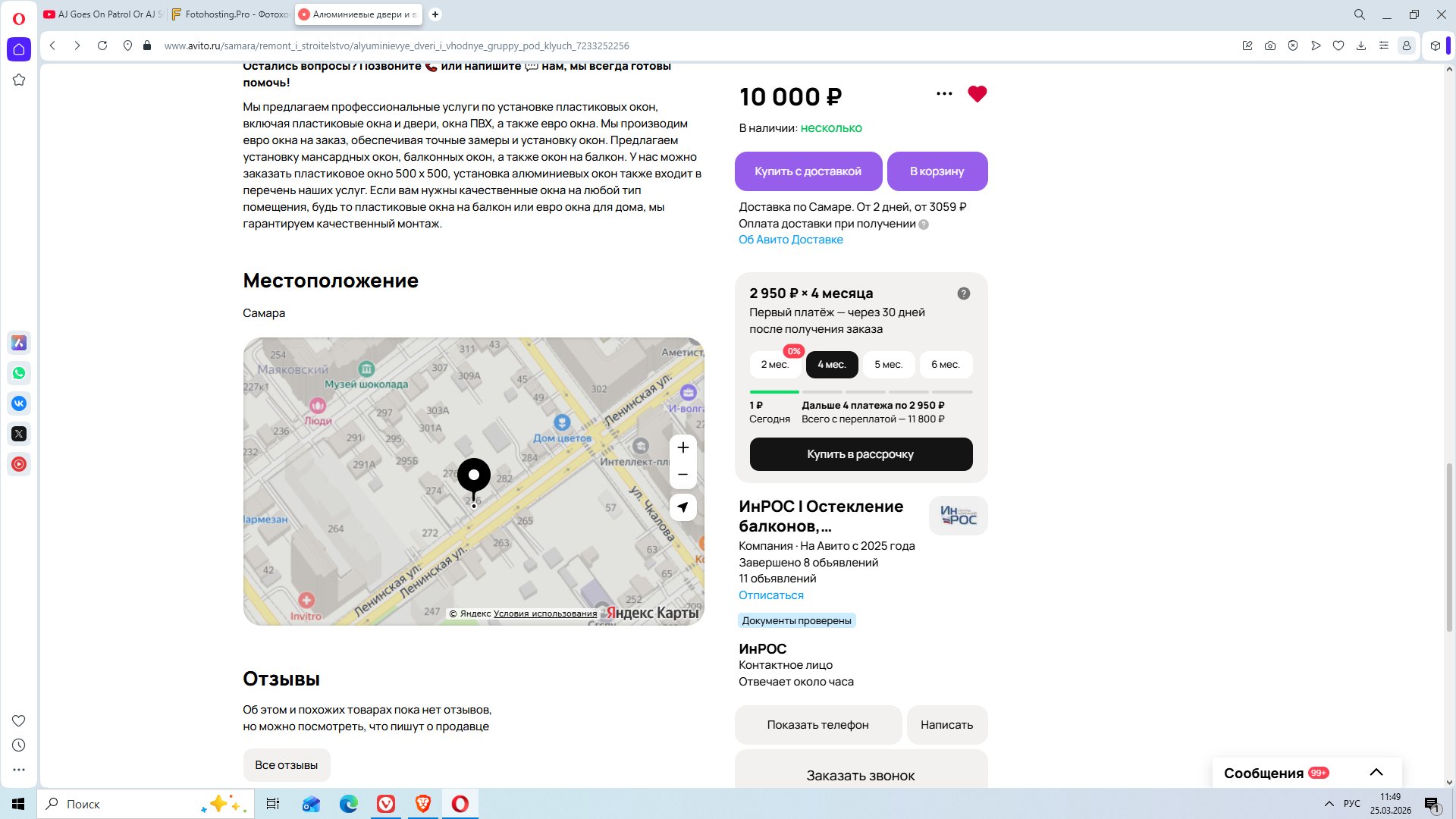Open the three-dots listing options menu

click(944, 94)
